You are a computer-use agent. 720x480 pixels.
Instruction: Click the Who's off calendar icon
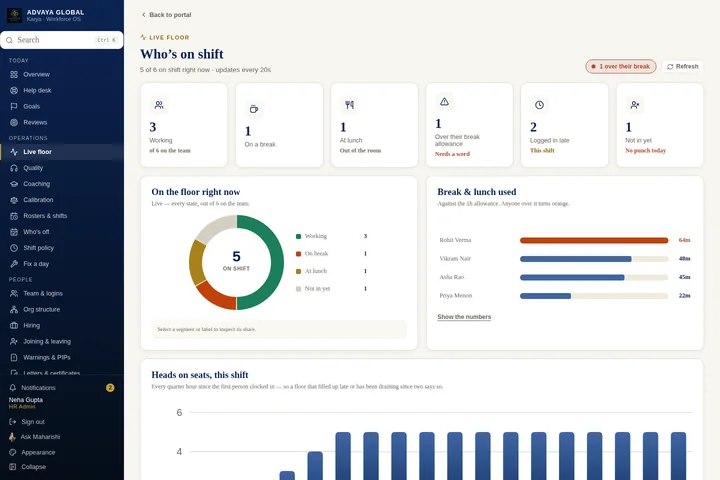click(14, 232)
